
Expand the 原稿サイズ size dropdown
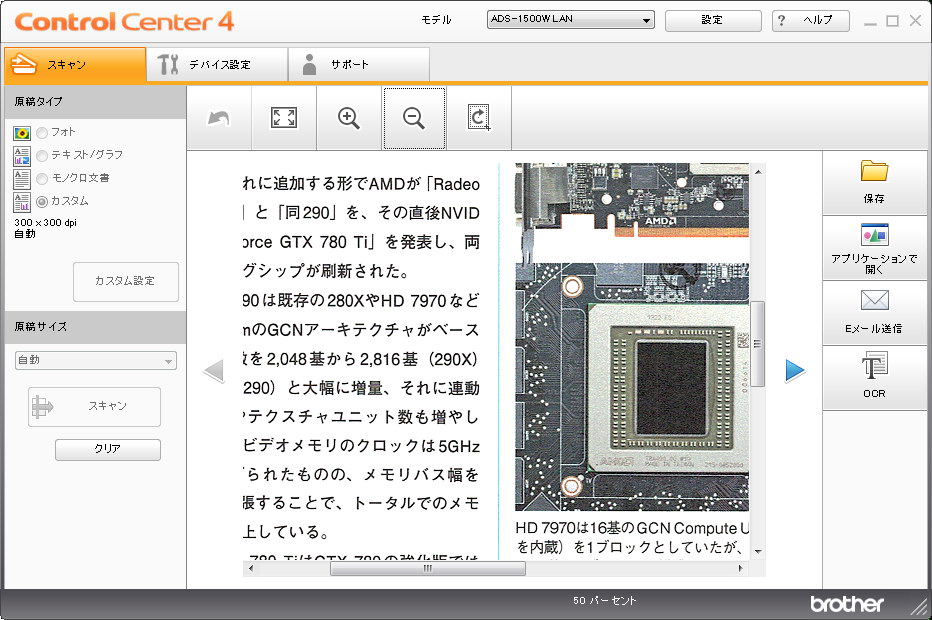point(94,361)
